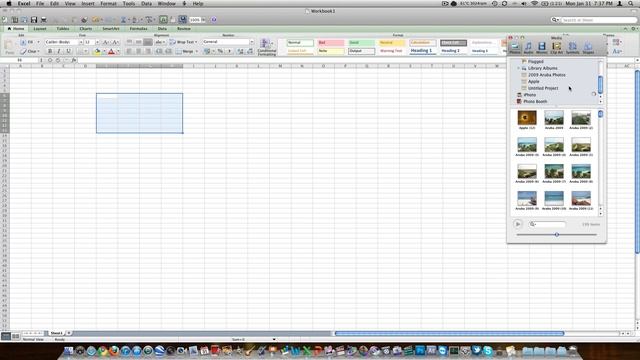Select the Apple sunflower thumbnail
640x360 pixels.
pyautogui.click(x=527, y=118)
